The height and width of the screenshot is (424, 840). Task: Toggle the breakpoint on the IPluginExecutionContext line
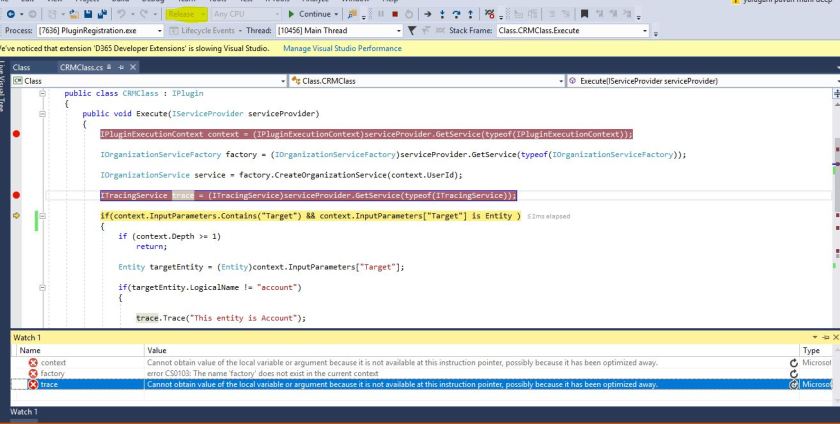[15, 134]
